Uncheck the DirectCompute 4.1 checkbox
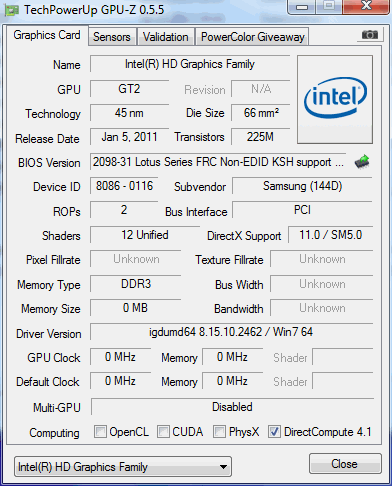392x486 pixels. click(x=274, y=431)
